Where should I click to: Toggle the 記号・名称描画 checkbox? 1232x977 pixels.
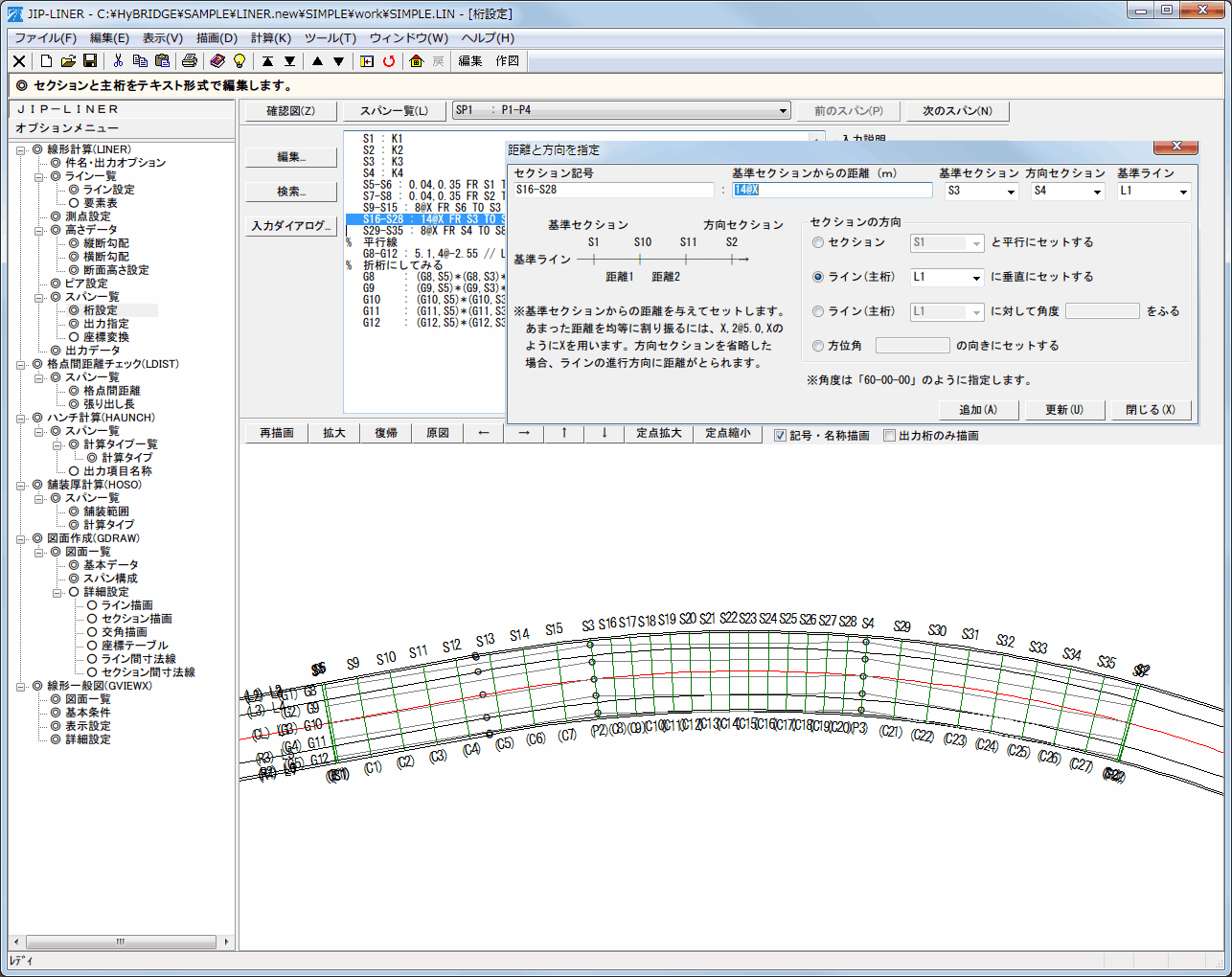point(781,436)
